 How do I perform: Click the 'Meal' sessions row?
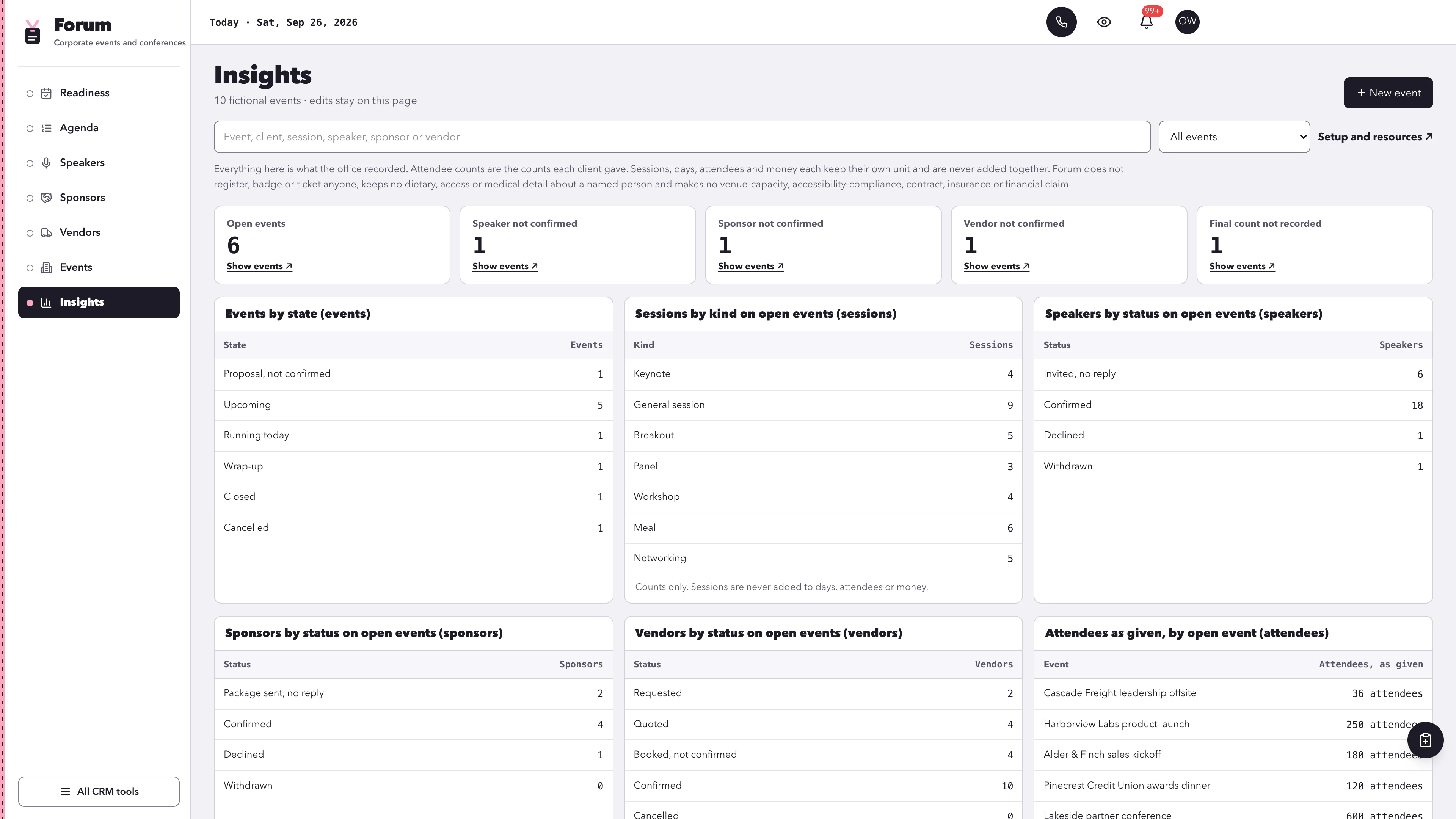pos(823,528)
